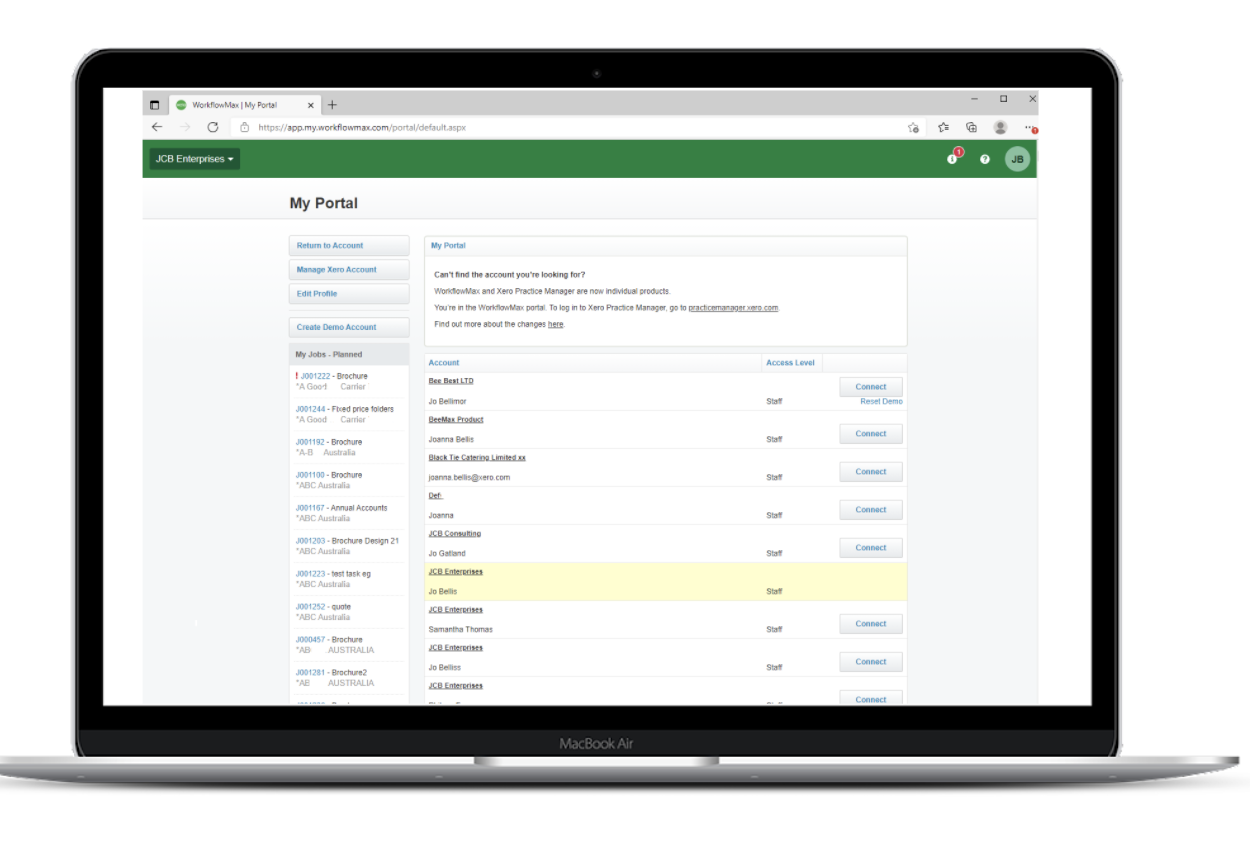Click the Samantha Thomas user name
The image size is (1250, 842).
click(x=460, y=629)
